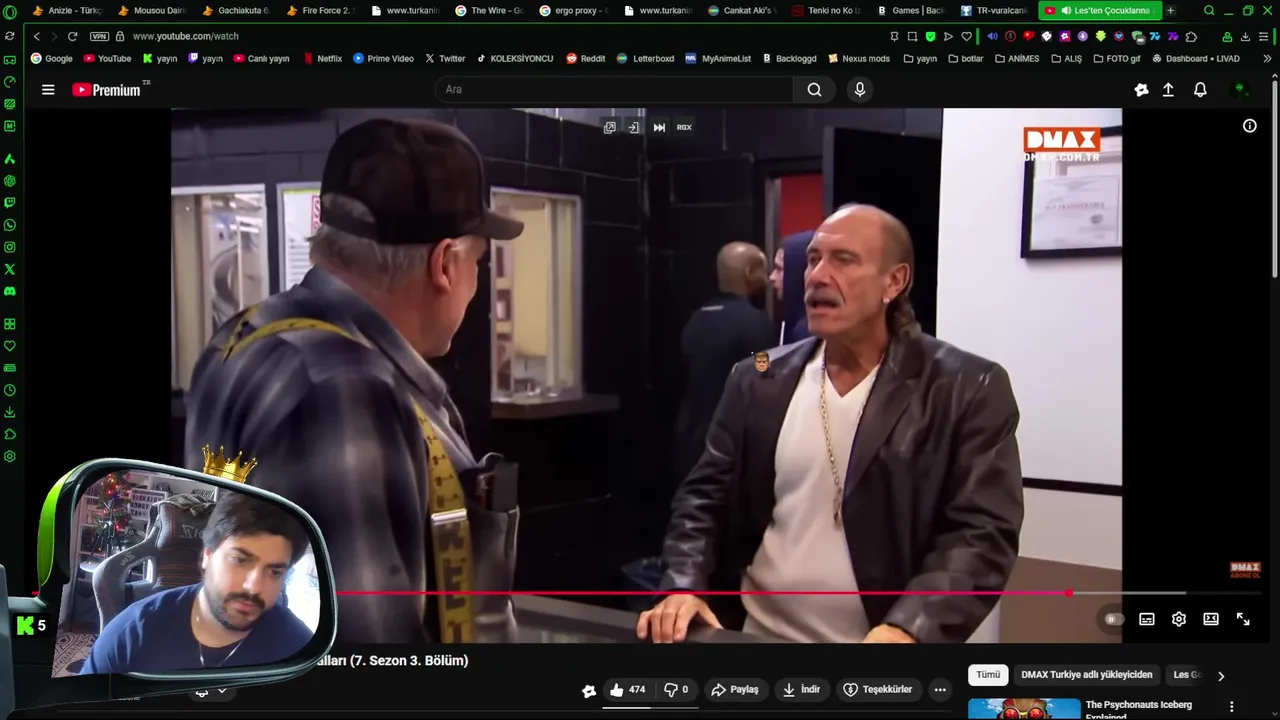Viewport: 1280px width, 720px height.
Task: Toggle subtitles in the video player
Action: 1147,619
